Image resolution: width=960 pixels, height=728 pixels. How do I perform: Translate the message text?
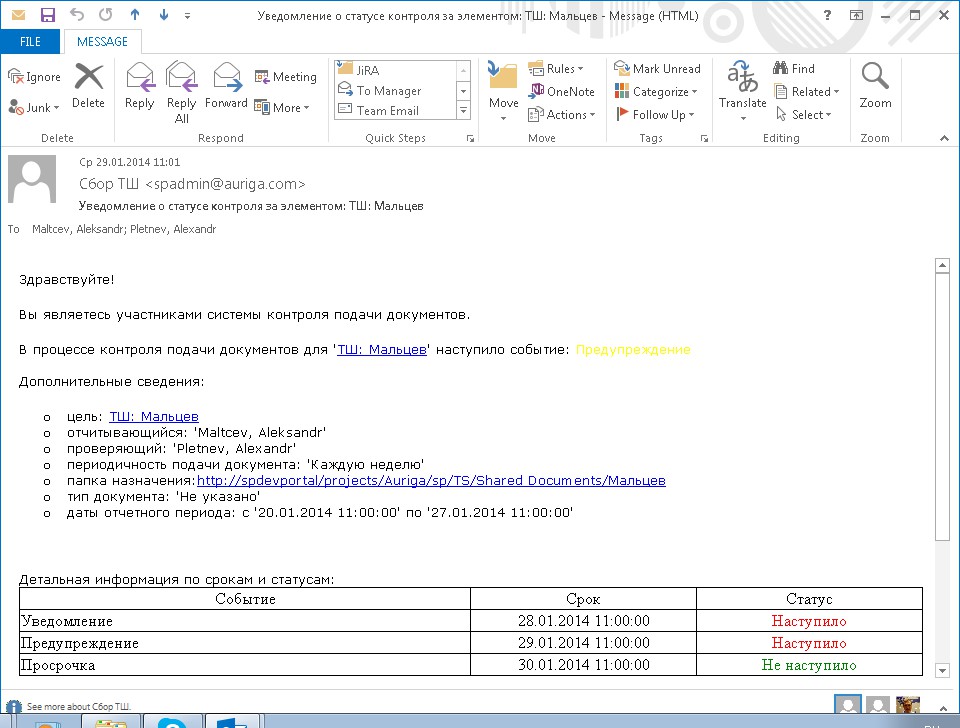pyautogui.click(x=742, y=91)
